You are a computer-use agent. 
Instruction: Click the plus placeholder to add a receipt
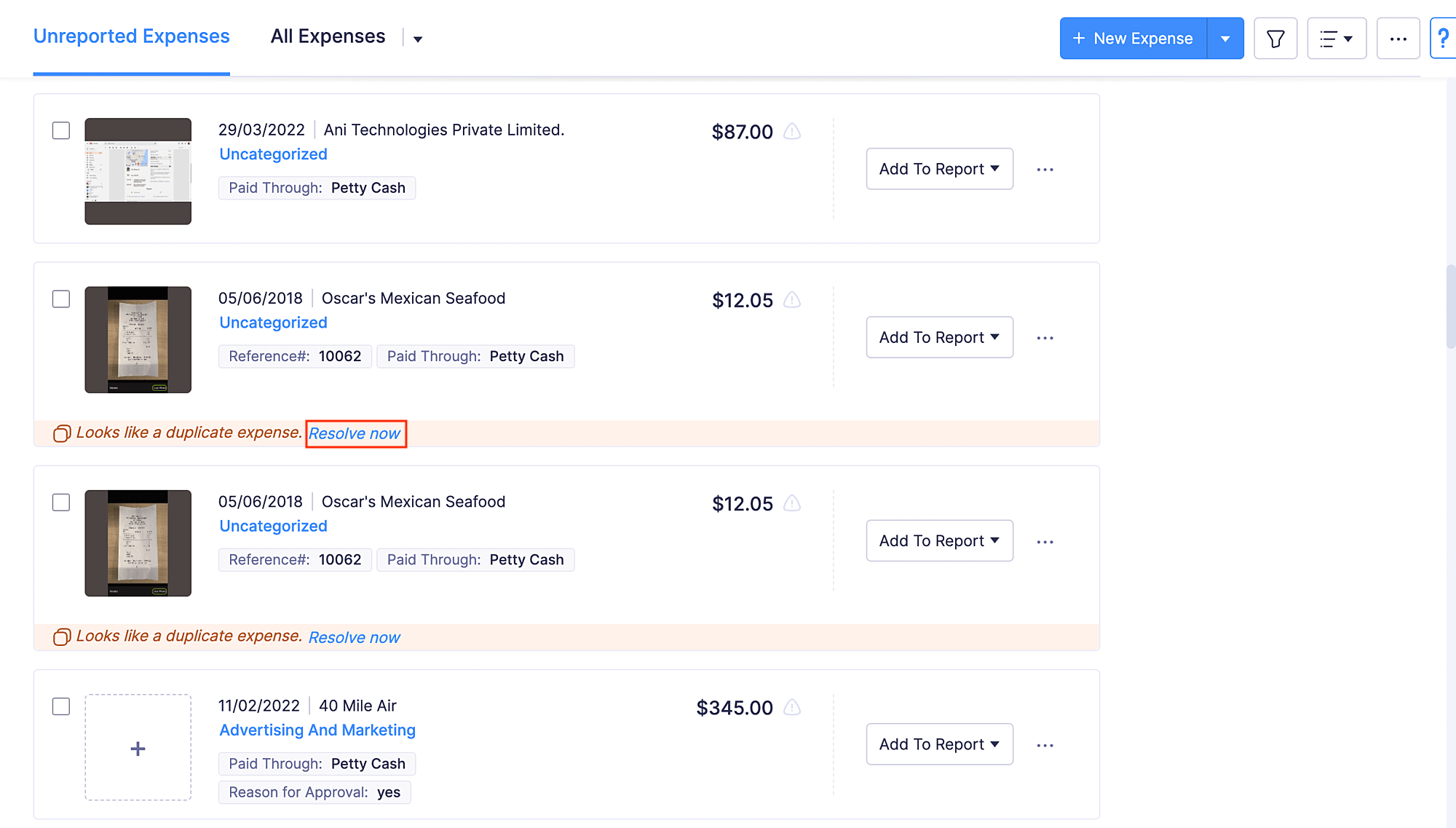[138, 747]
